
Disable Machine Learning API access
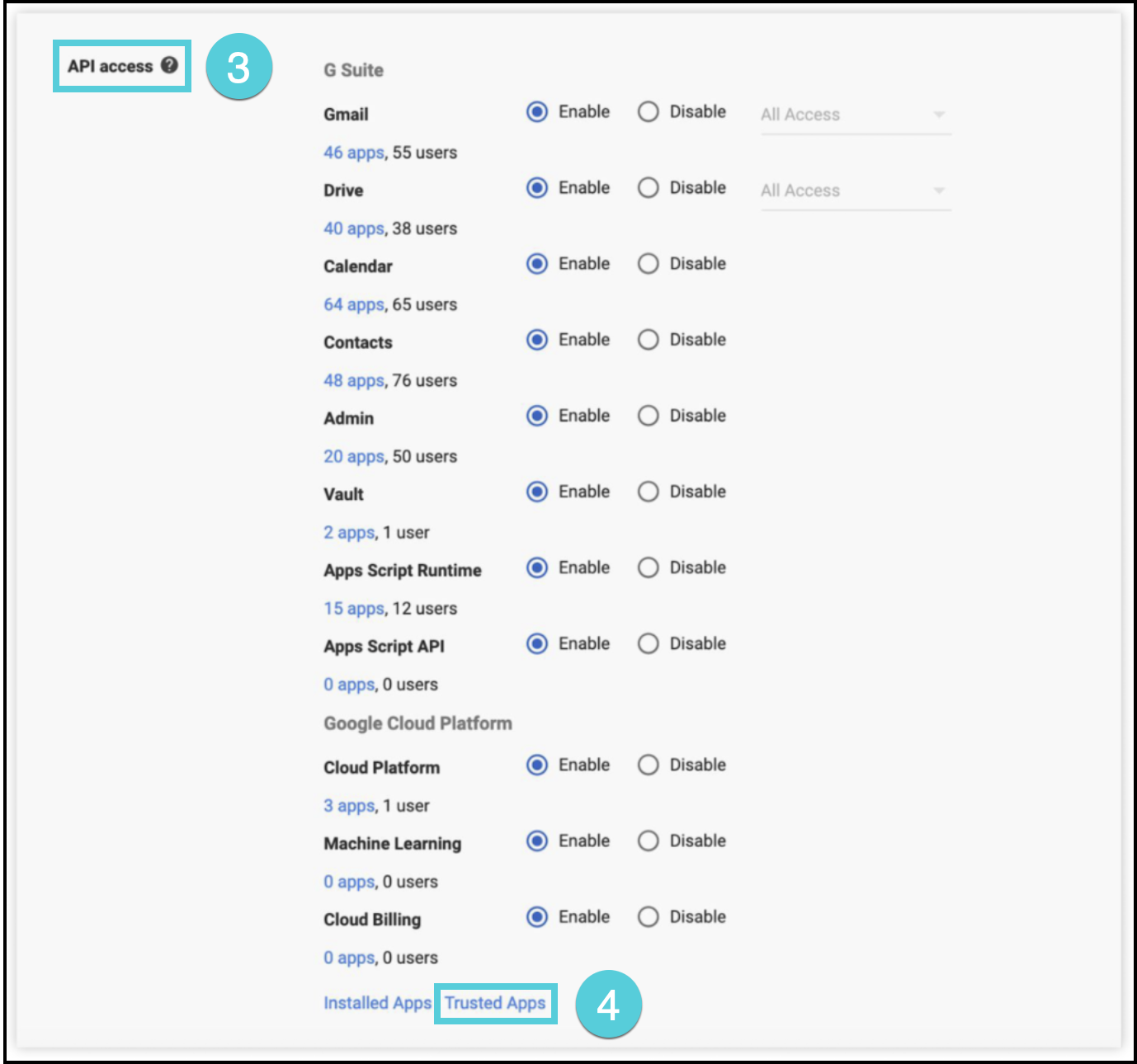point(649,841)
